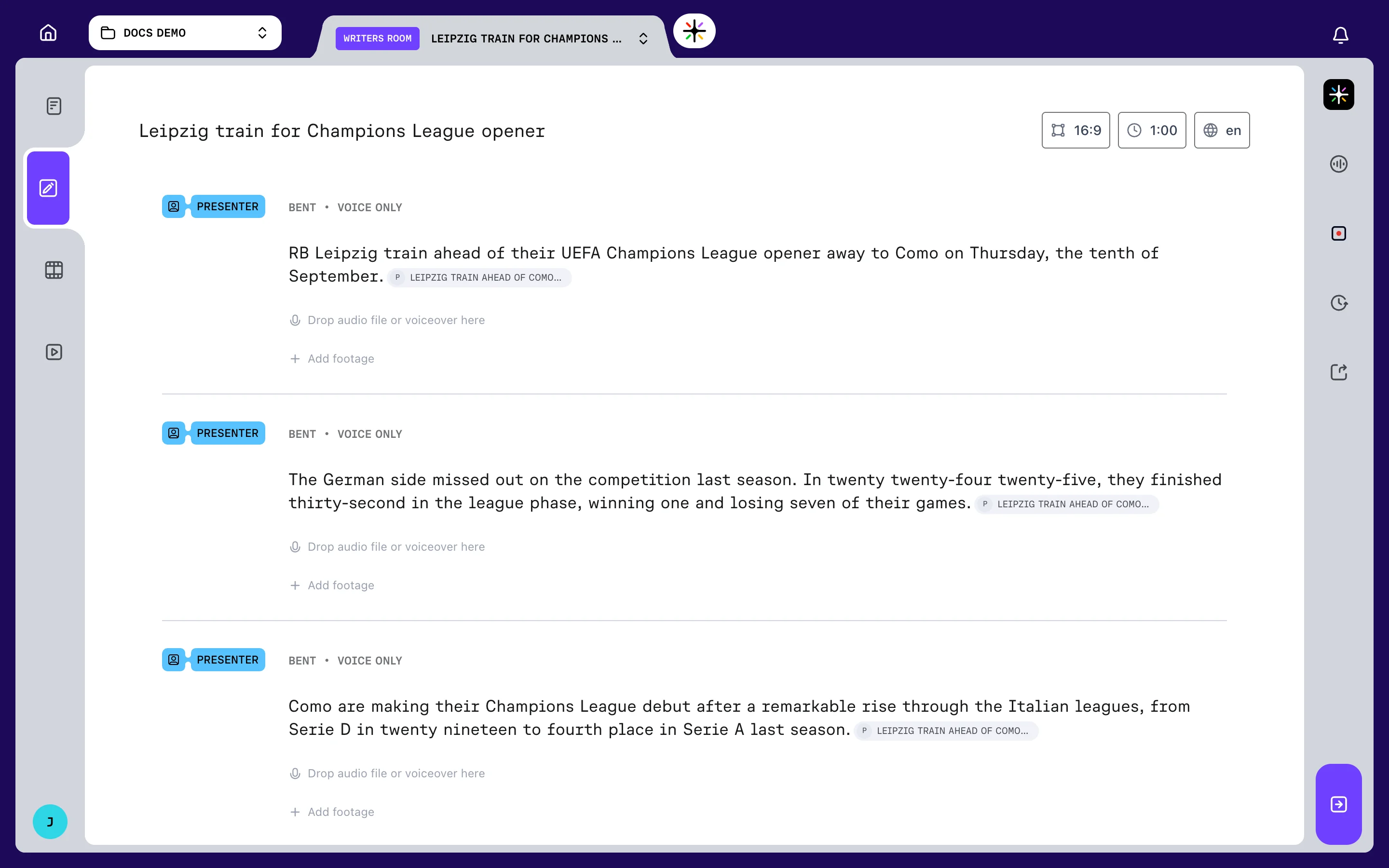Go to the Home icon

(x=48, y=33)
